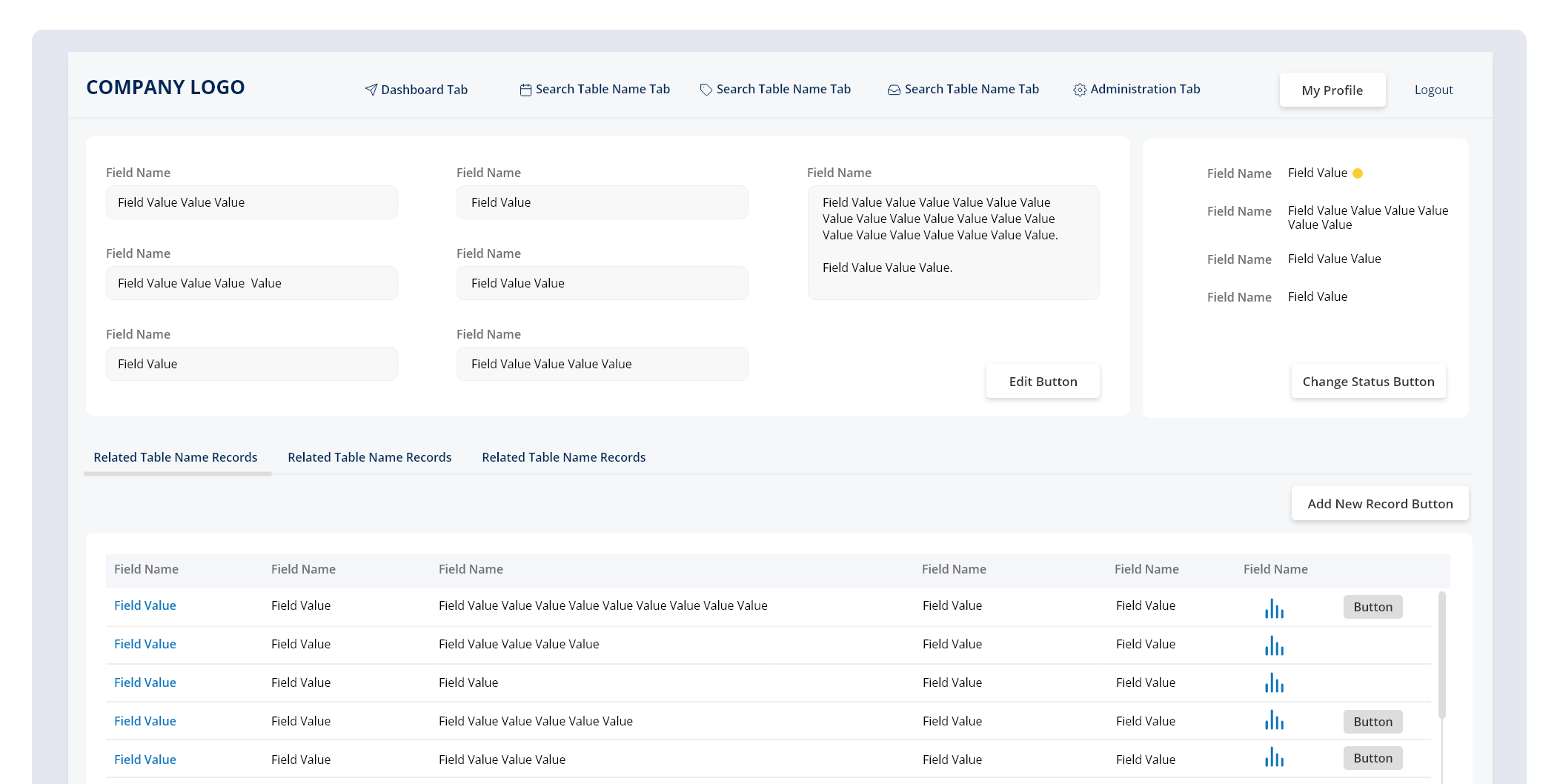The width and height of the screenshot is (1560, 784).
Task: Click the two-line Field Value text in status panel
Action: [1368, 218]
